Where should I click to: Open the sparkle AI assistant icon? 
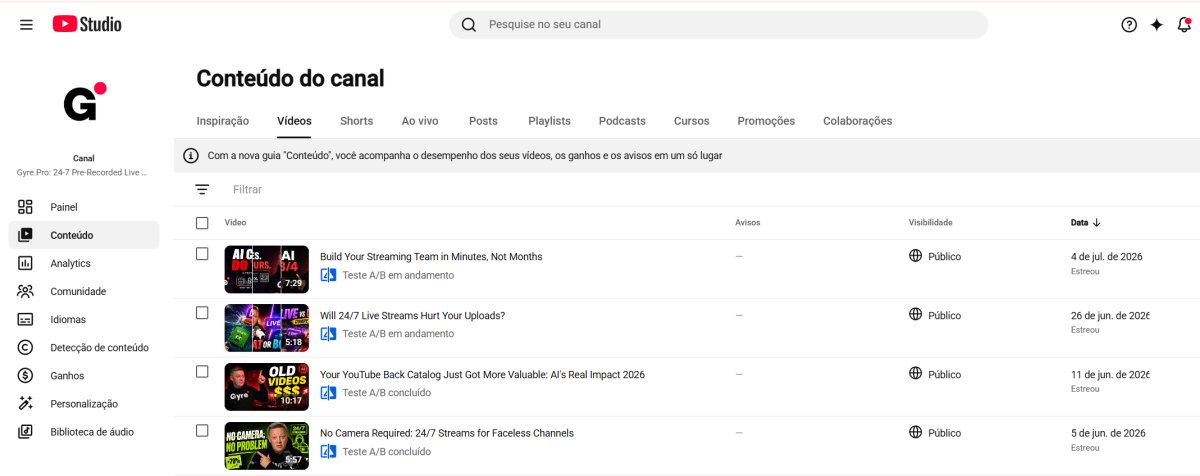pos(1157,25)
